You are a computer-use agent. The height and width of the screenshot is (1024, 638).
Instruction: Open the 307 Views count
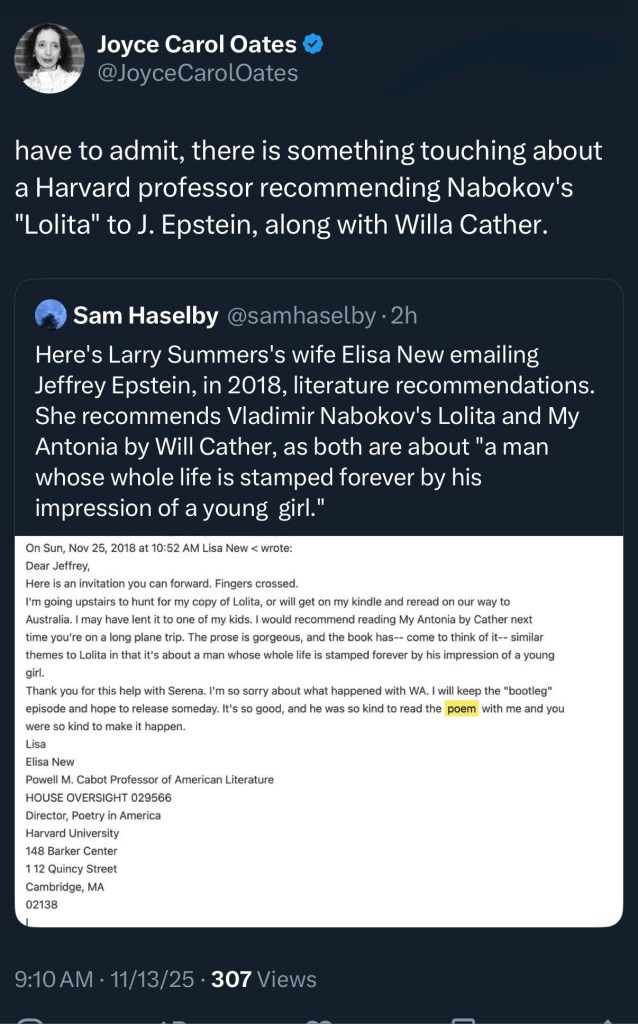[x=263, y=979]
